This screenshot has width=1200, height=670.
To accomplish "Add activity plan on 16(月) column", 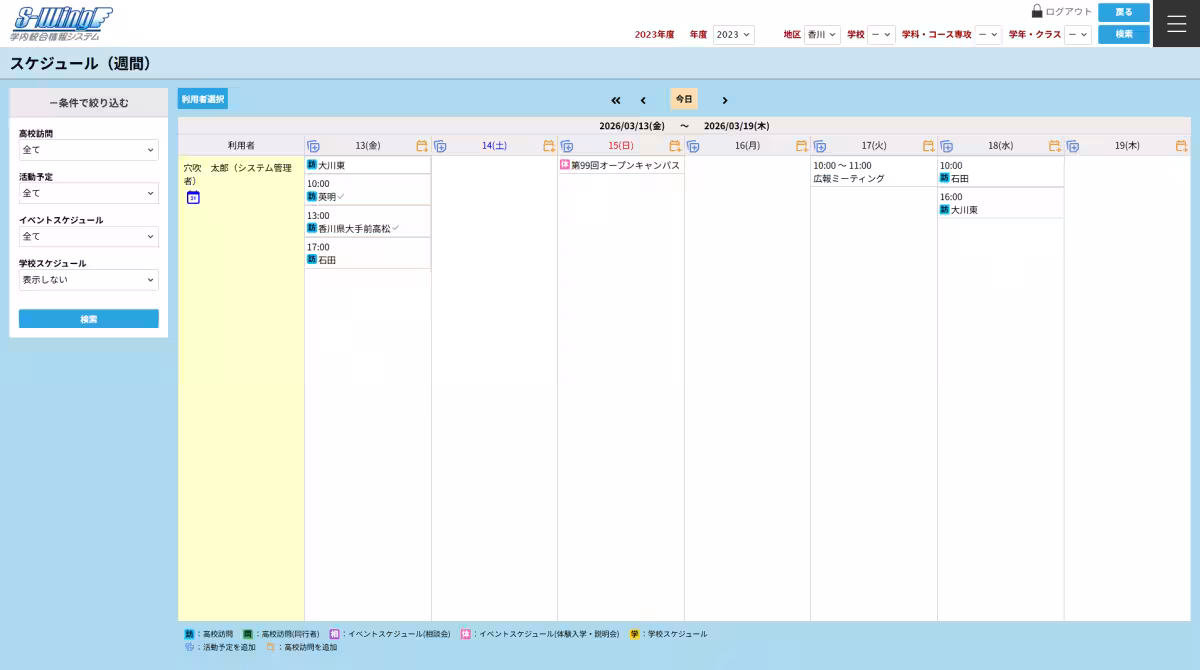I will pos(693,146).
